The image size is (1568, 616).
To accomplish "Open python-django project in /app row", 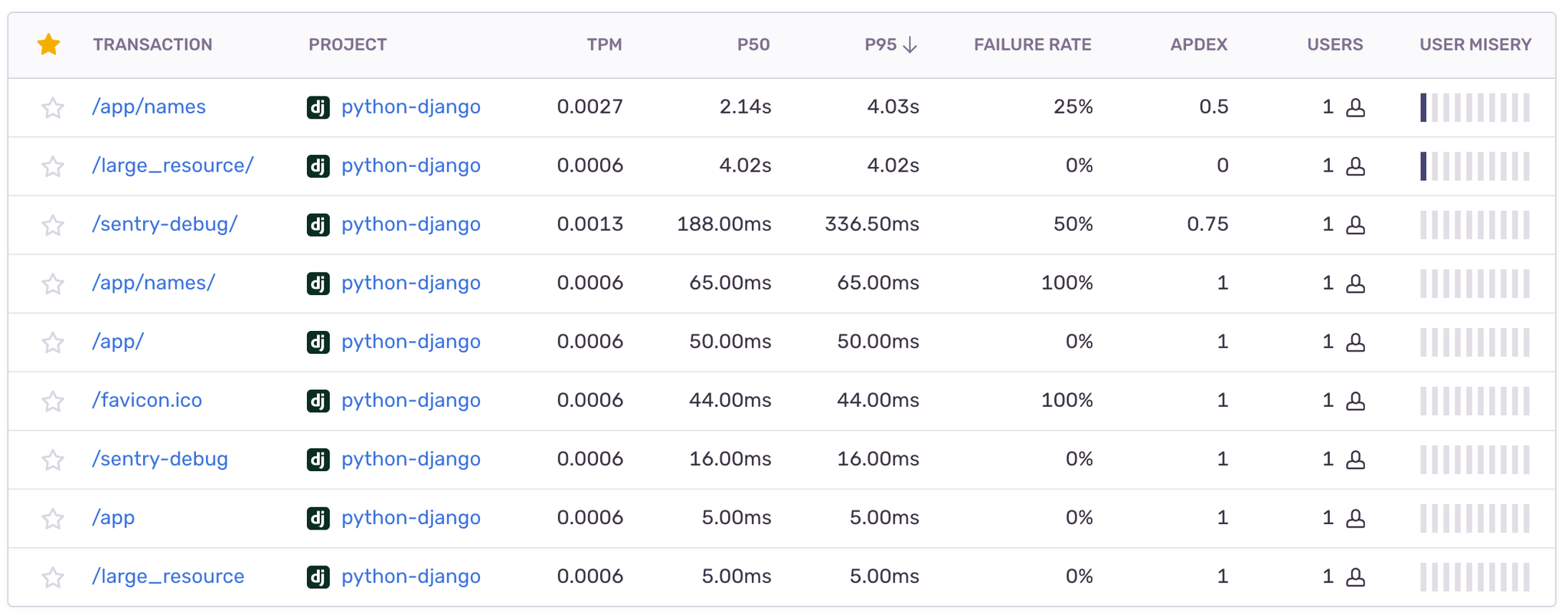I will pos(410,517).
